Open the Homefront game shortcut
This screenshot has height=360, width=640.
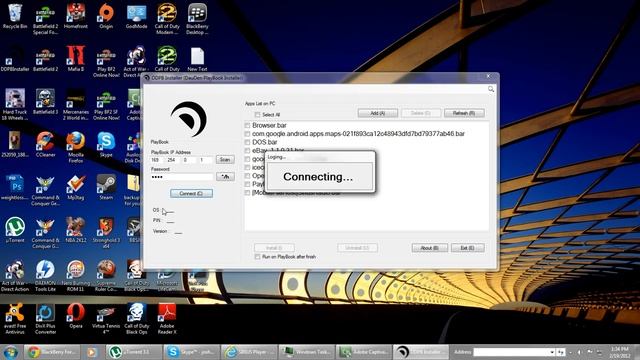point(76,17)
